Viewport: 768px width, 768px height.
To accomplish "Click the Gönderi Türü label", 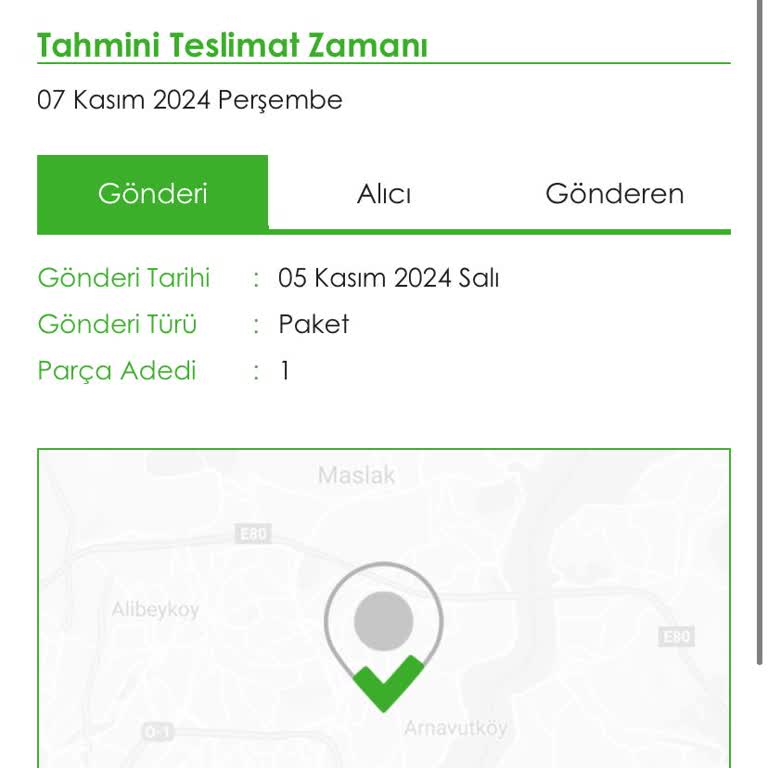I will click(117, 324).
